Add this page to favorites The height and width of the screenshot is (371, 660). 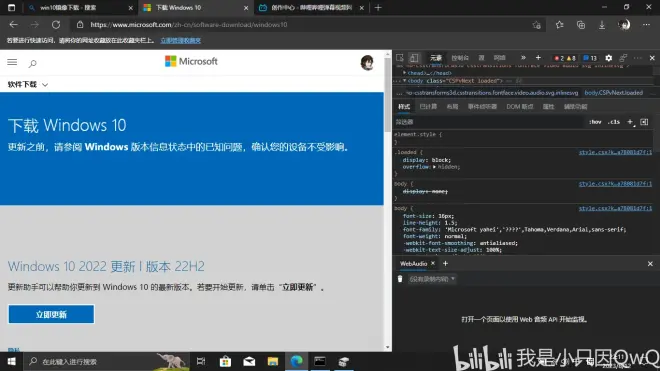[x=537, y=25]
